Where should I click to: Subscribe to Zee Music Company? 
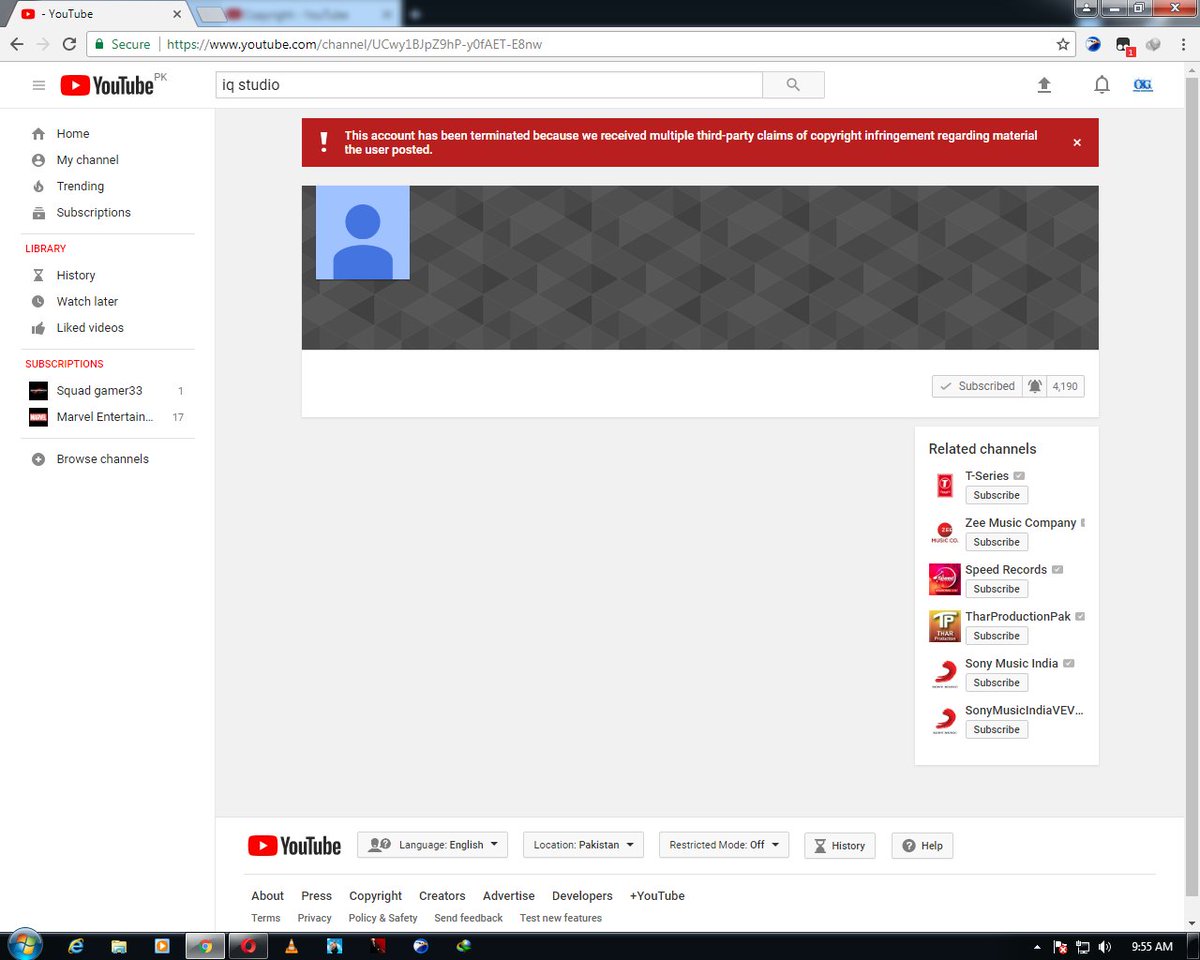point(996,542)
